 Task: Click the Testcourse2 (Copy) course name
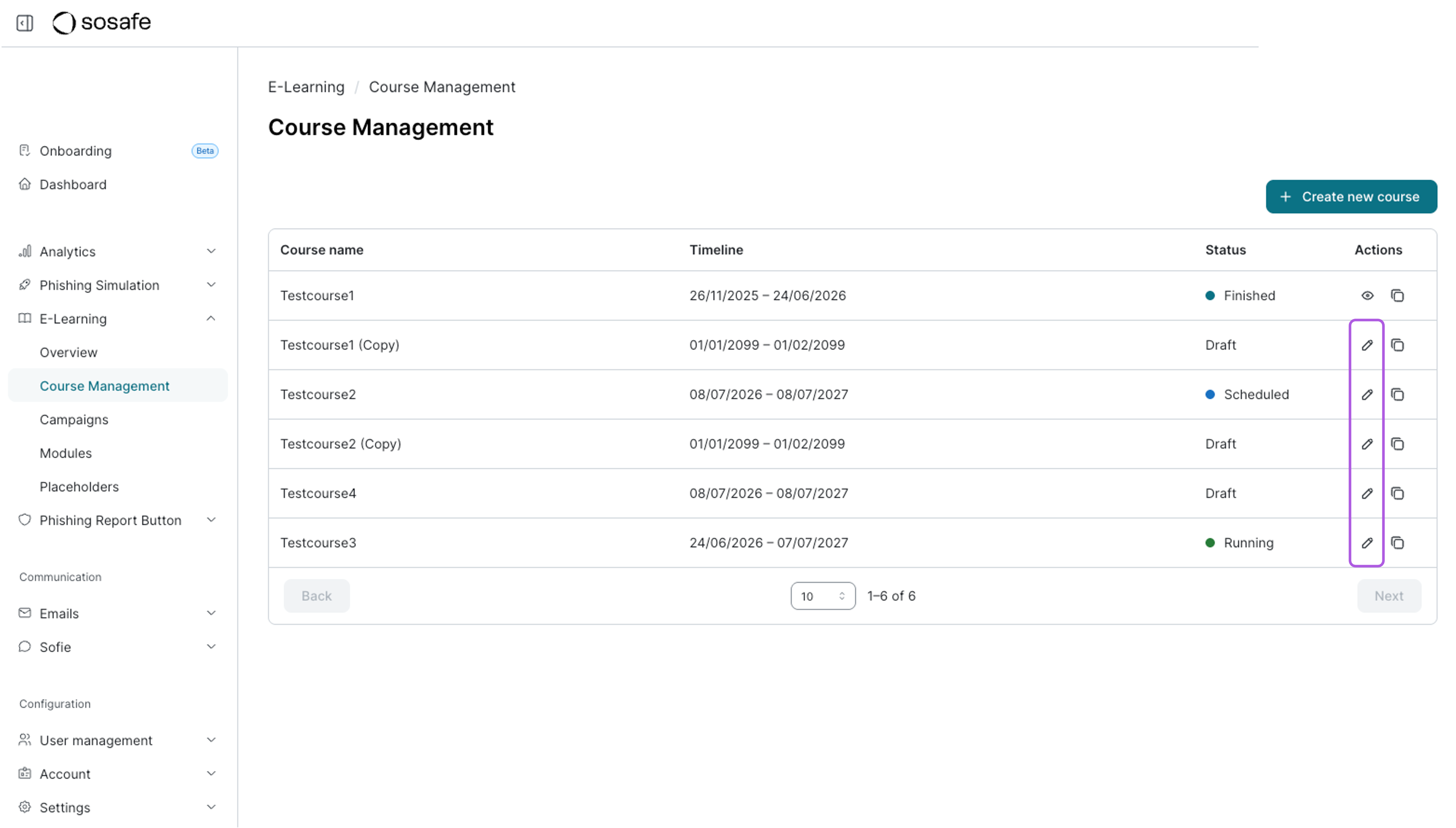coord(340,444)
